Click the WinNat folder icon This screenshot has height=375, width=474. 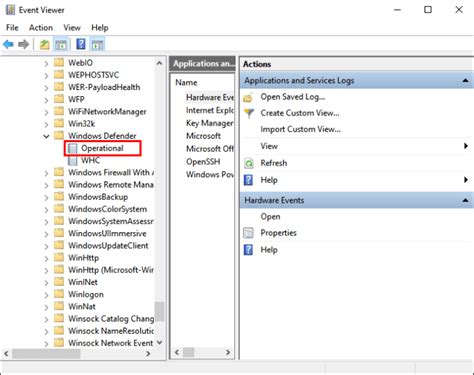click(x=59, y=306)
